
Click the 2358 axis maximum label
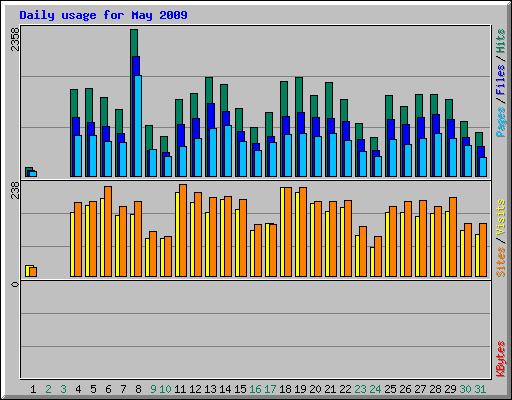(x=15, y=39)
